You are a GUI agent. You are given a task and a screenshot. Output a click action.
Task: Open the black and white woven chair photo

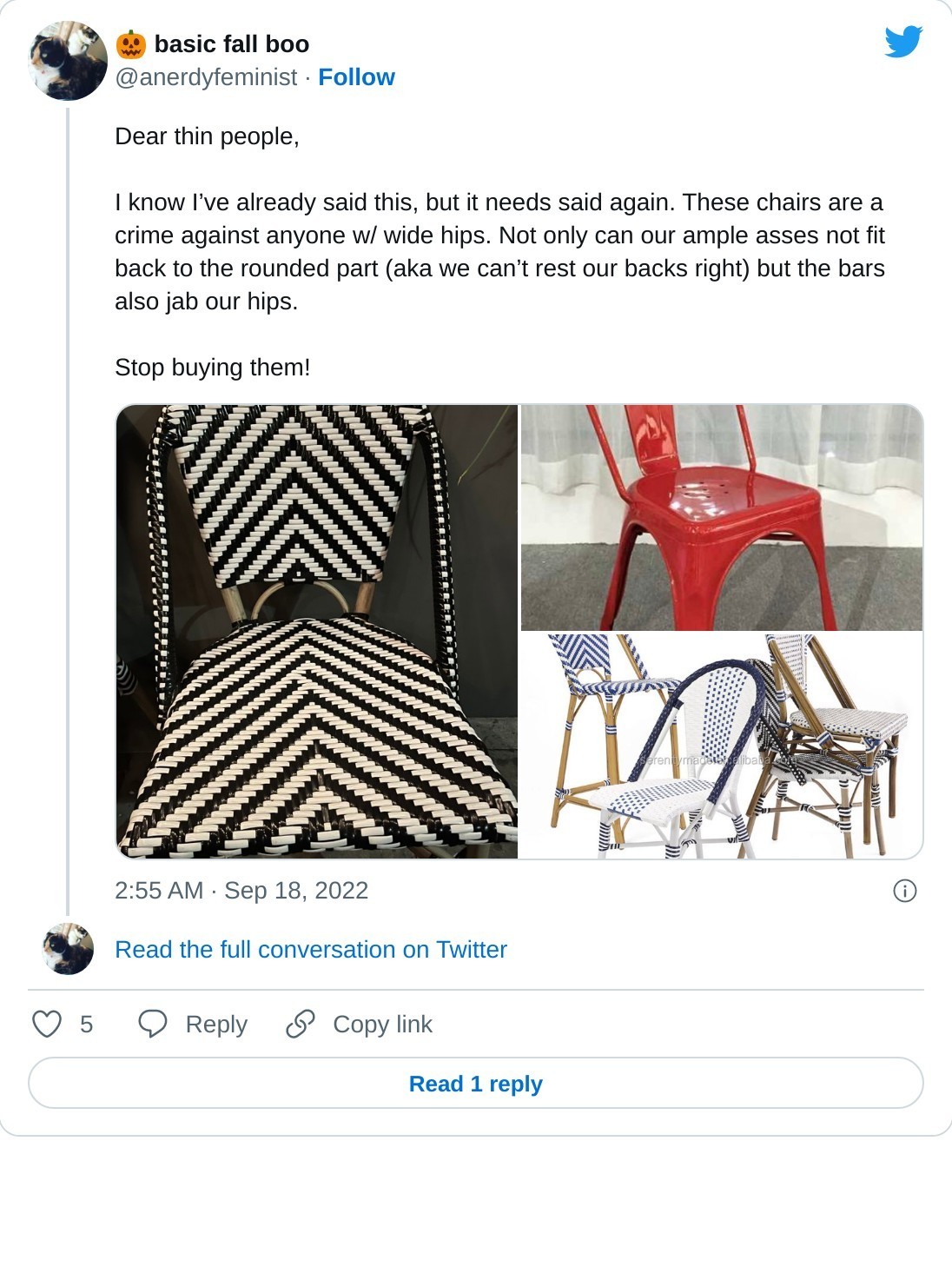point(317,632)
